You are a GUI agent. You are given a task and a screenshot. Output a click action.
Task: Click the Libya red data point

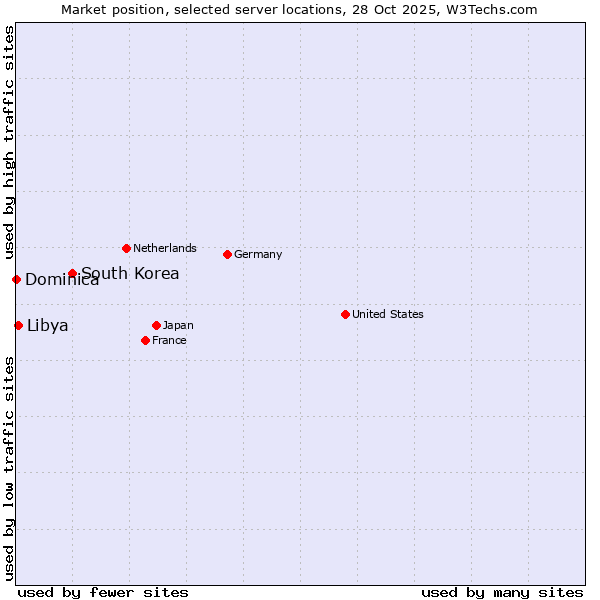pos(19,325)
